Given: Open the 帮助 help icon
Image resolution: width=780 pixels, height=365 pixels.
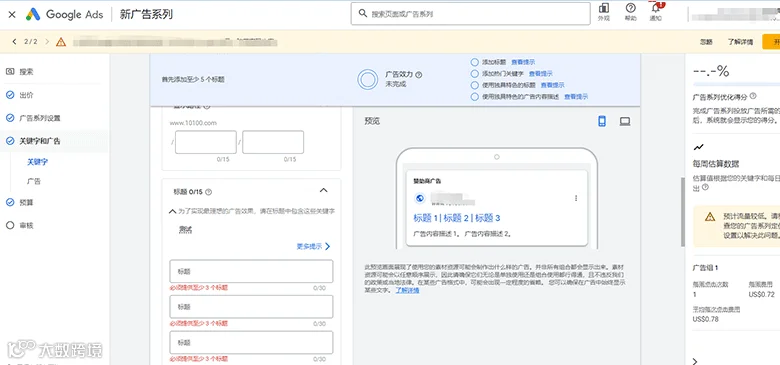Looking at the screenshot, I should point(630,8).
